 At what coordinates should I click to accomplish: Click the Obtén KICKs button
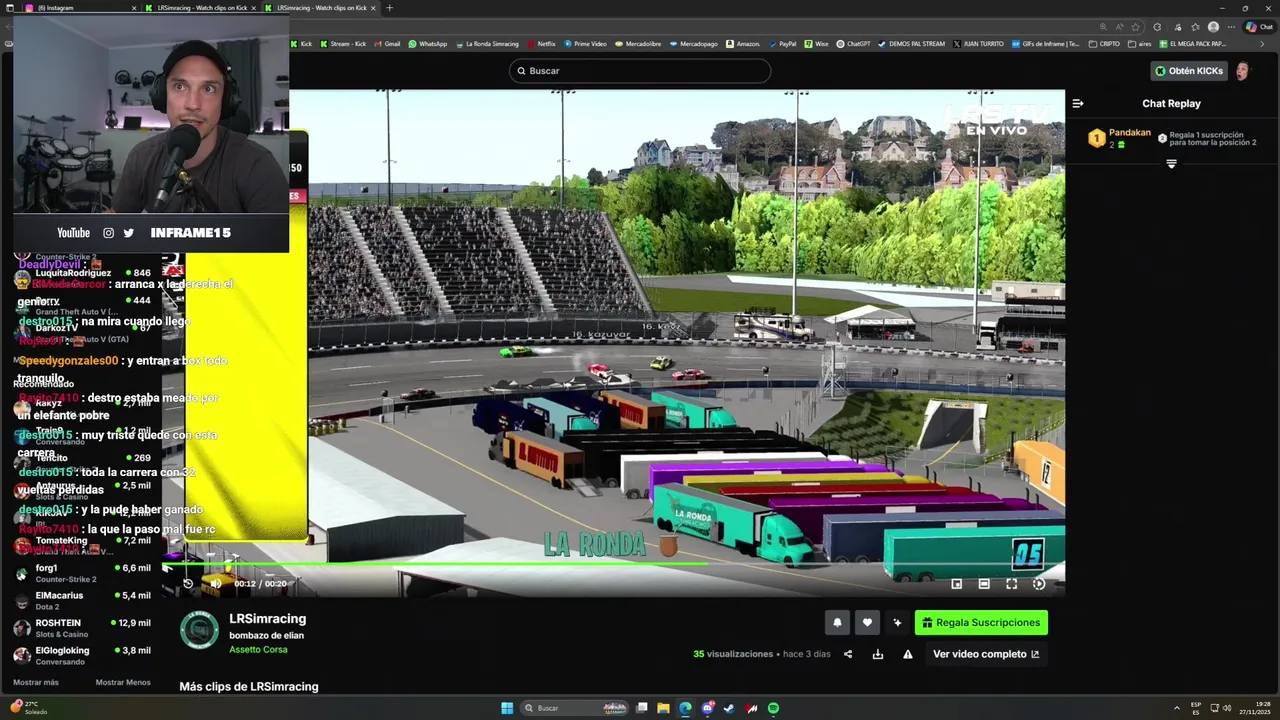1188,71
